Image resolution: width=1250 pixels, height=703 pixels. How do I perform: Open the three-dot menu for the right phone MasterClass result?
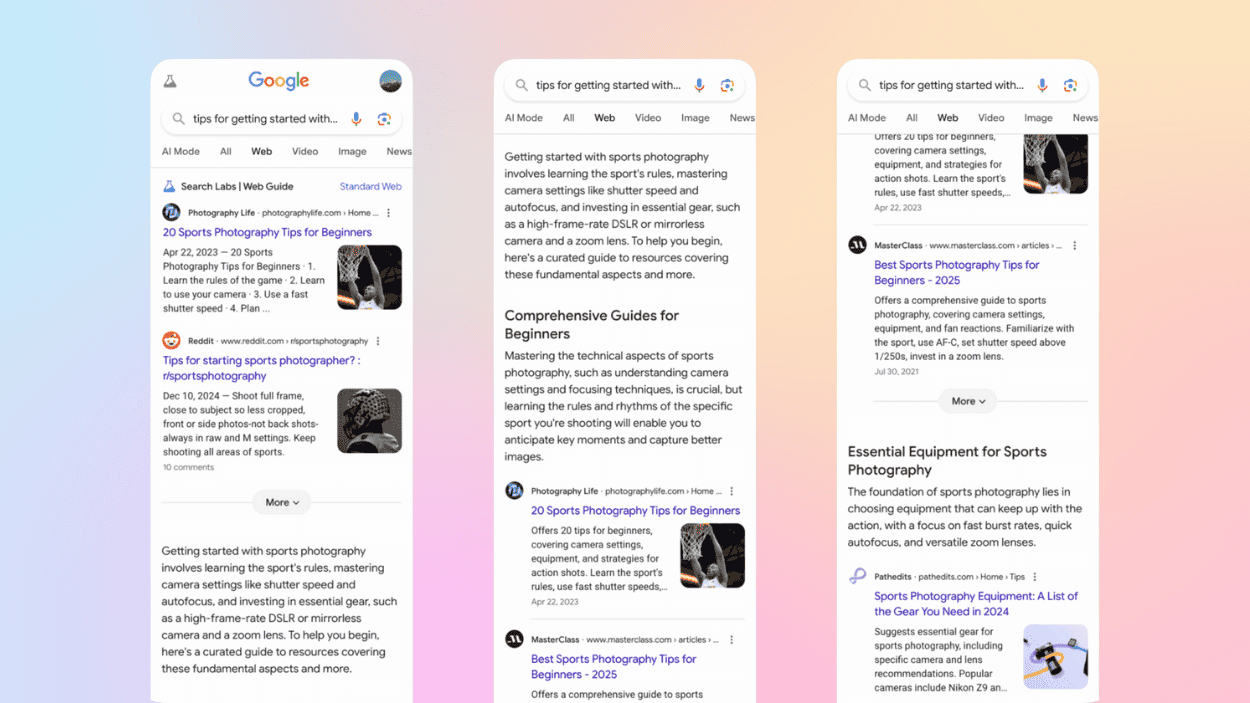[1075, 246]
